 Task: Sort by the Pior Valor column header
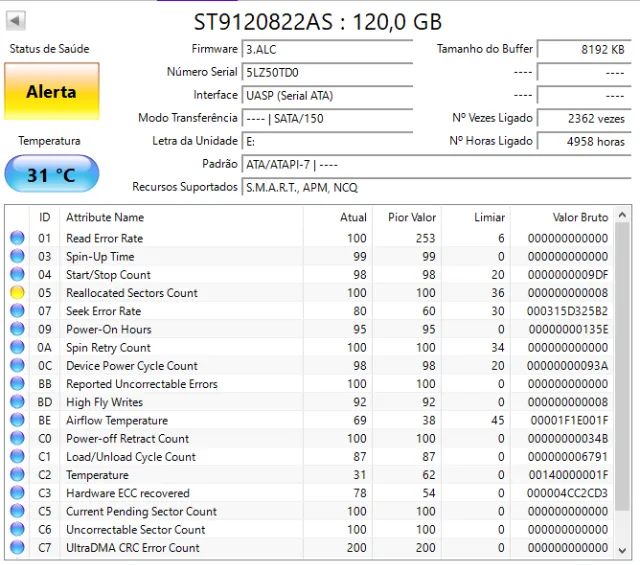click(407, 217)
